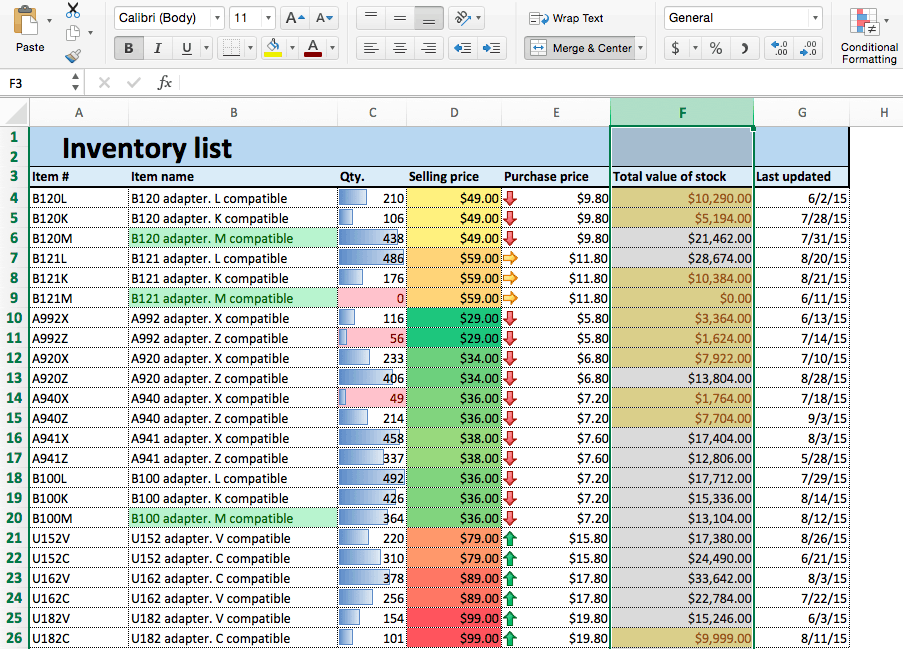This screenshot has height=649, width=903.
Task: Apply percent style formatting
Action: coord(716,48)
